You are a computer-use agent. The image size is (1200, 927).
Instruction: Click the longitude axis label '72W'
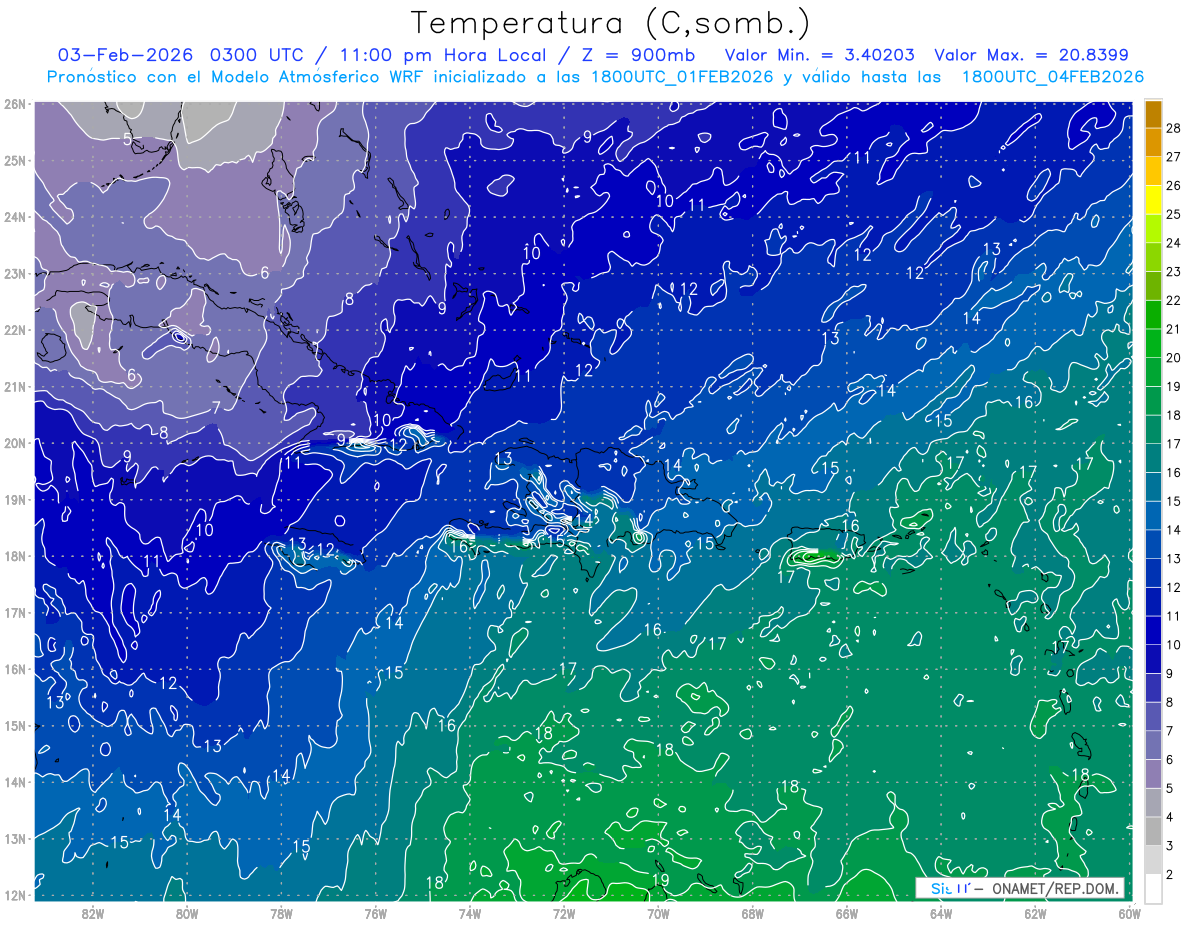(x=564, y=912)
